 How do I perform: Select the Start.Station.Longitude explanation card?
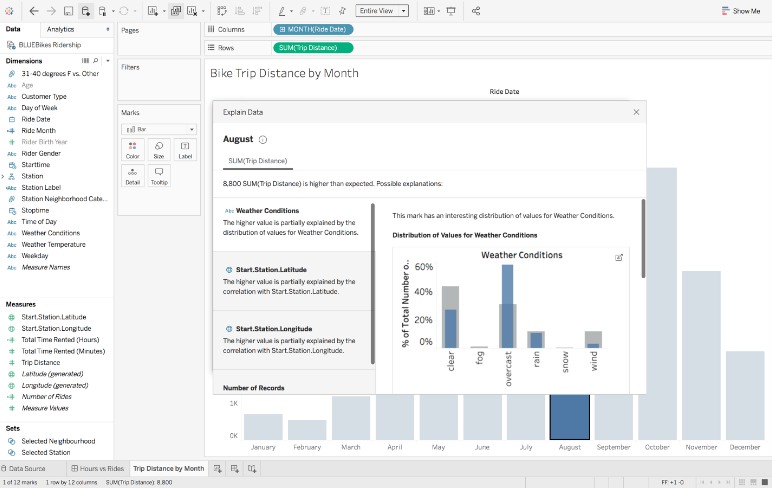291,340
